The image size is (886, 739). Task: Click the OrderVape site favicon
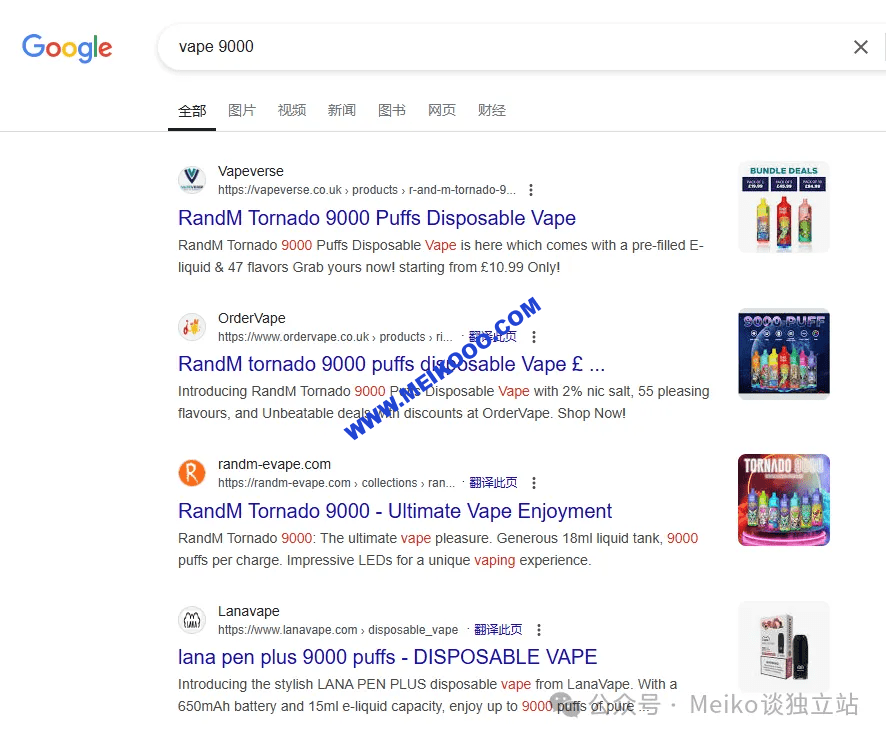click(192, 327)
